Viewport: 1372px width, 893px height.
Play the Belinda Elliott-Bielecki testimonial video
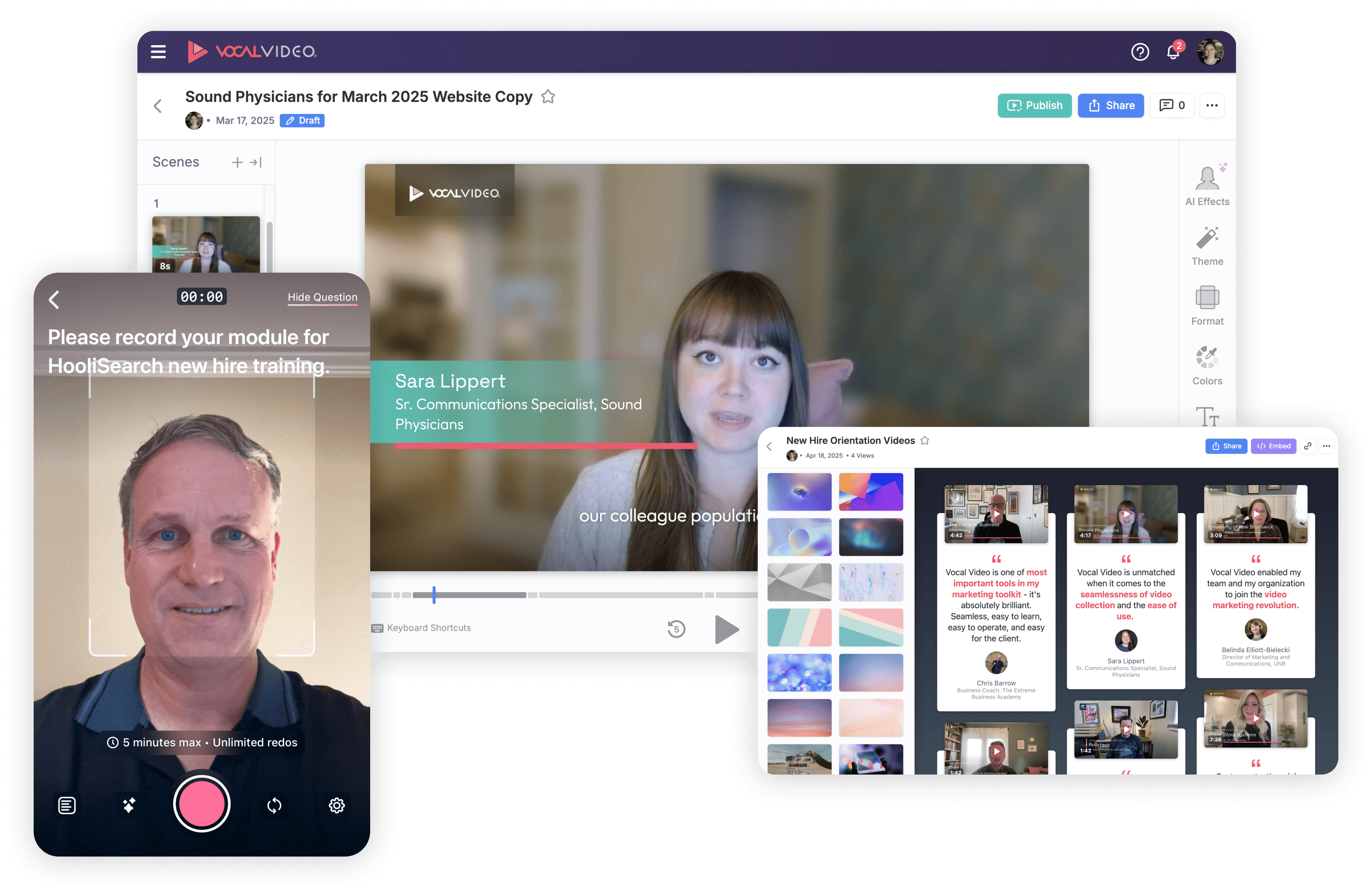tap(1256, 514)
